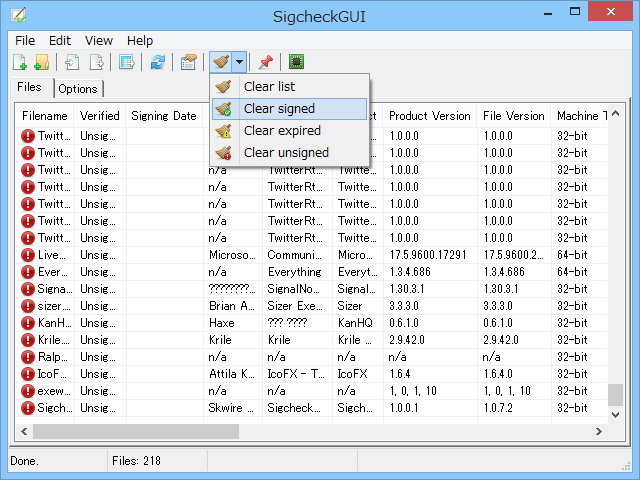Click the add file toolbar icon
The height and width of the screenshot is (480, 640).
(20, 62)
